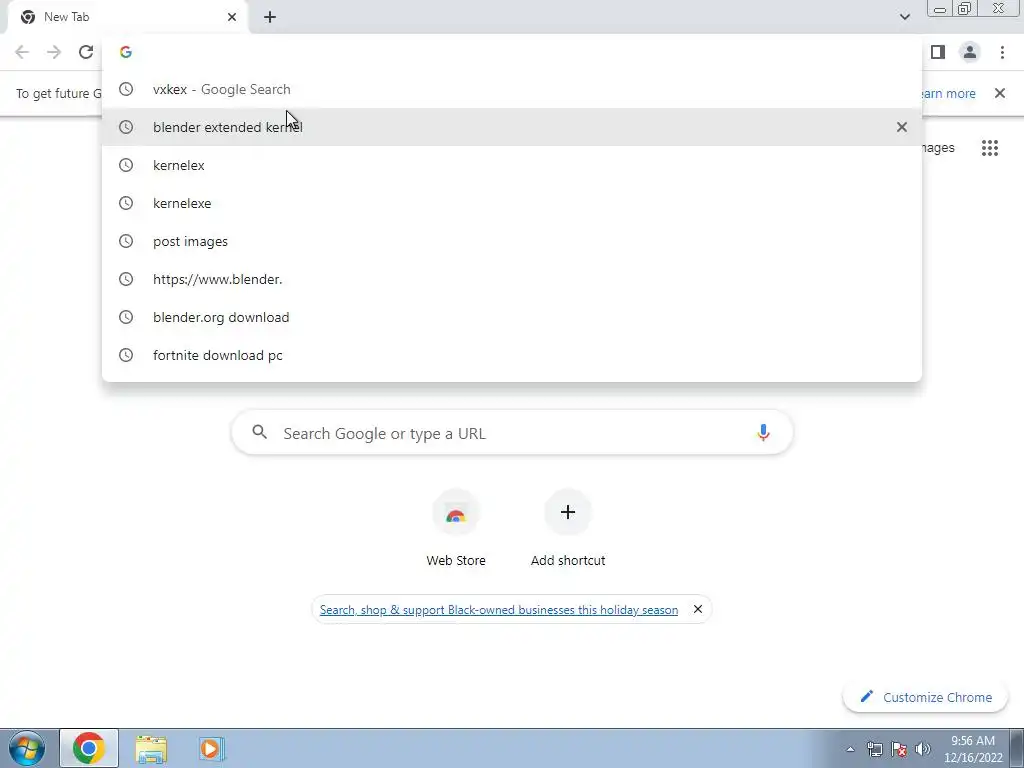Click the browser forward arrow

coord(54,52)
